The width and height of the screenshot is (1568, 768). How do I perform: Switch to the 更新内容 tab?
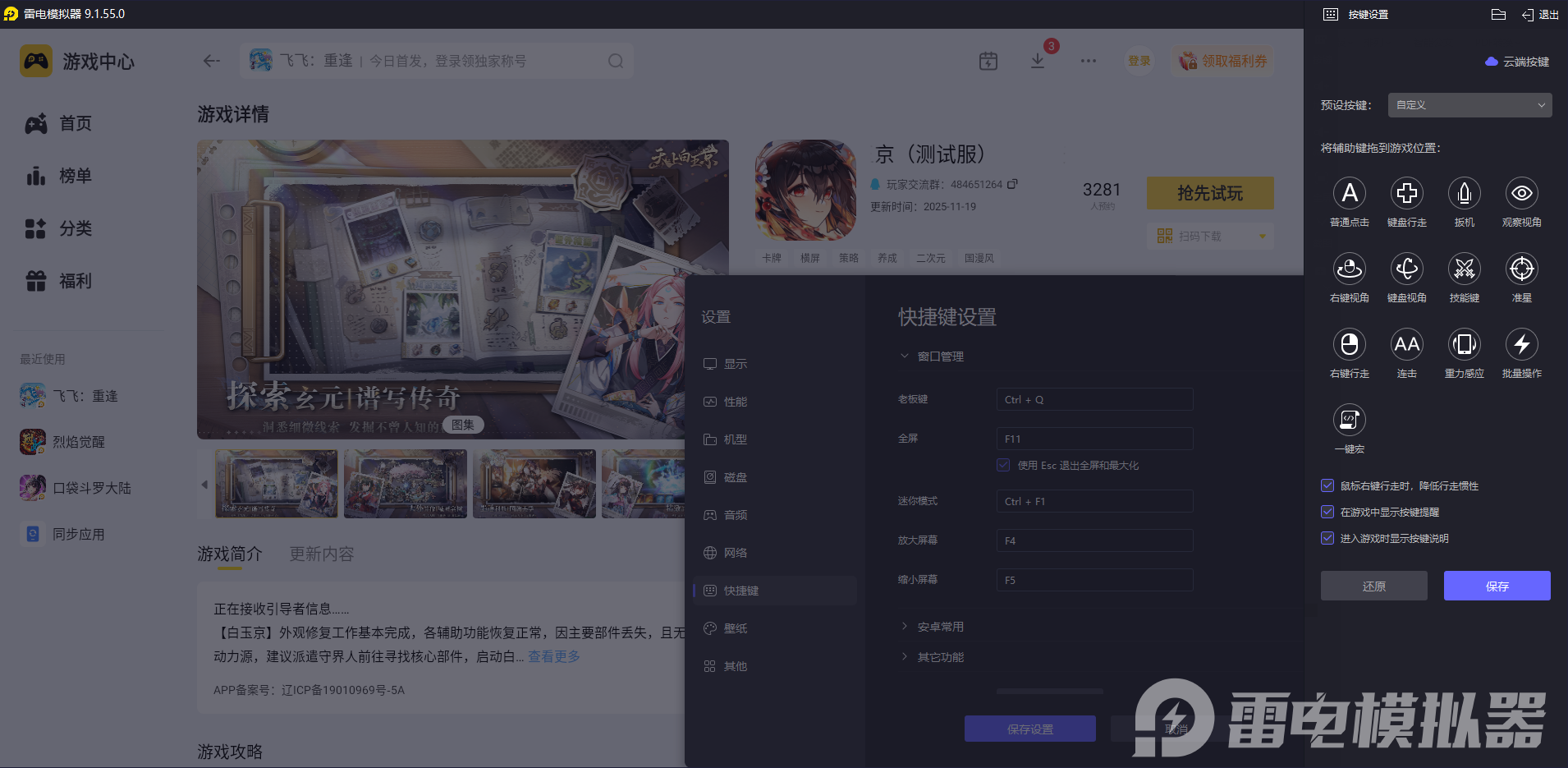coord(321,554)
